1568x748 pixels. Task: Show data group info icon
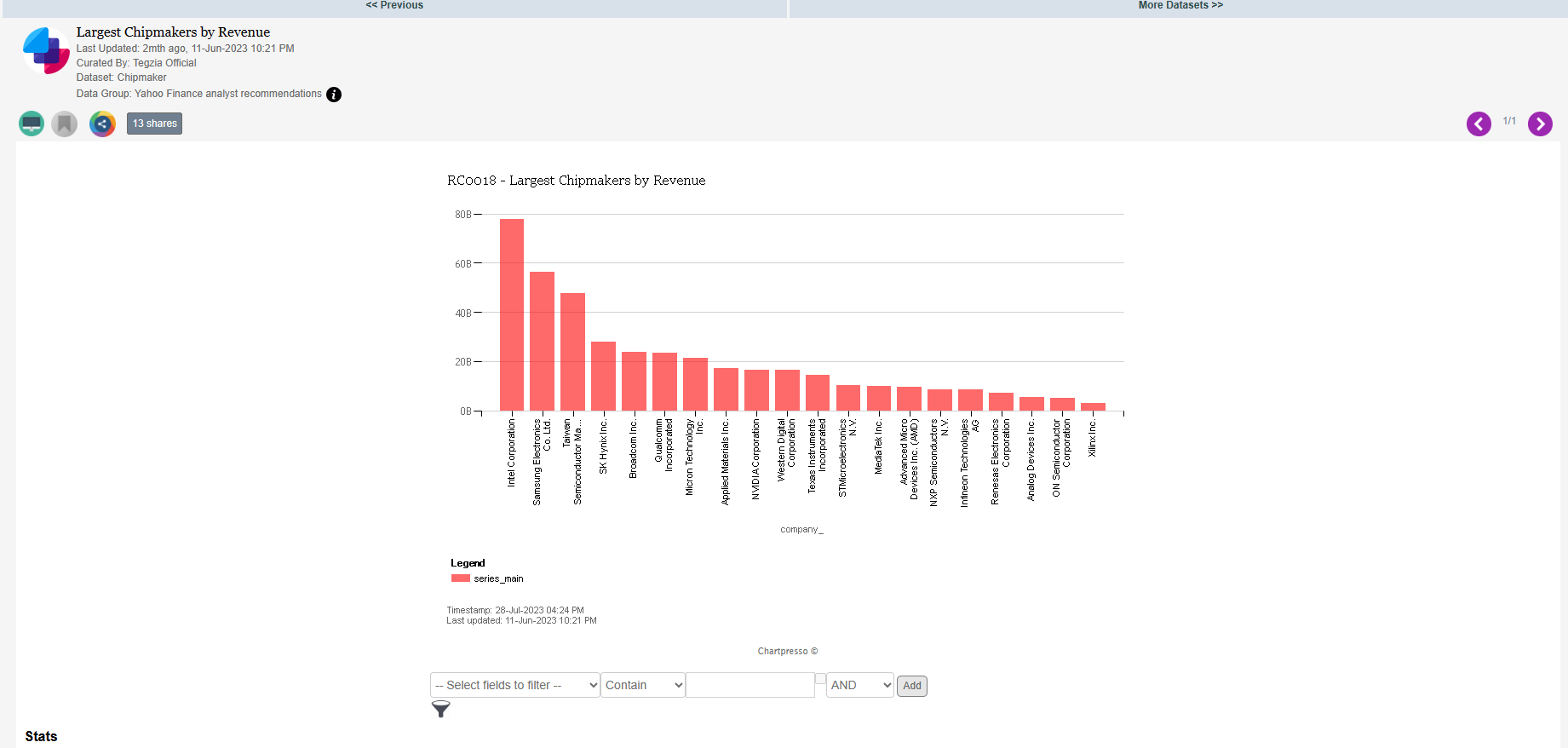pos(334,95)
